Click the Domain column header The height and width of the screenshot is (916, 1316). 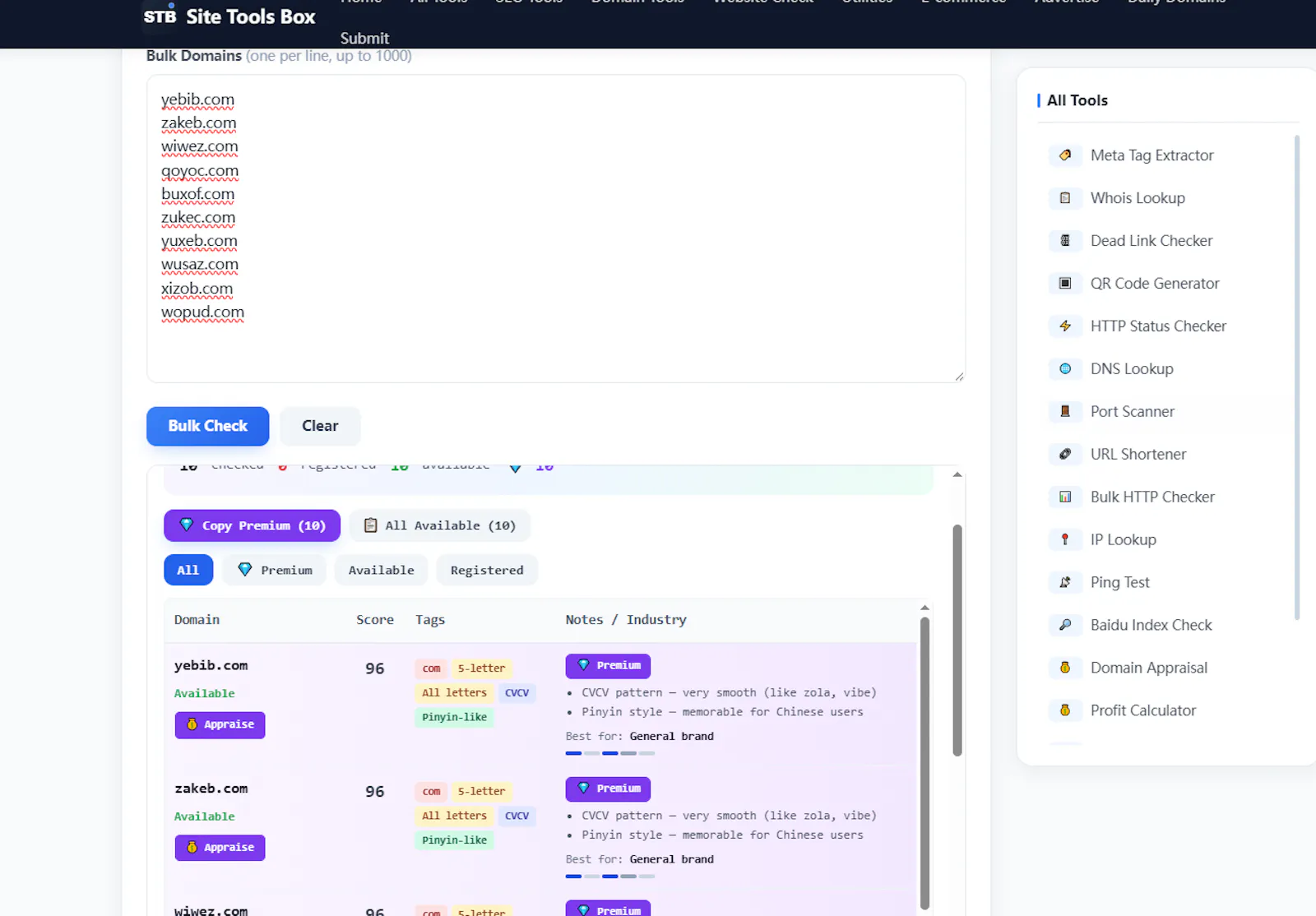(197, 620)
